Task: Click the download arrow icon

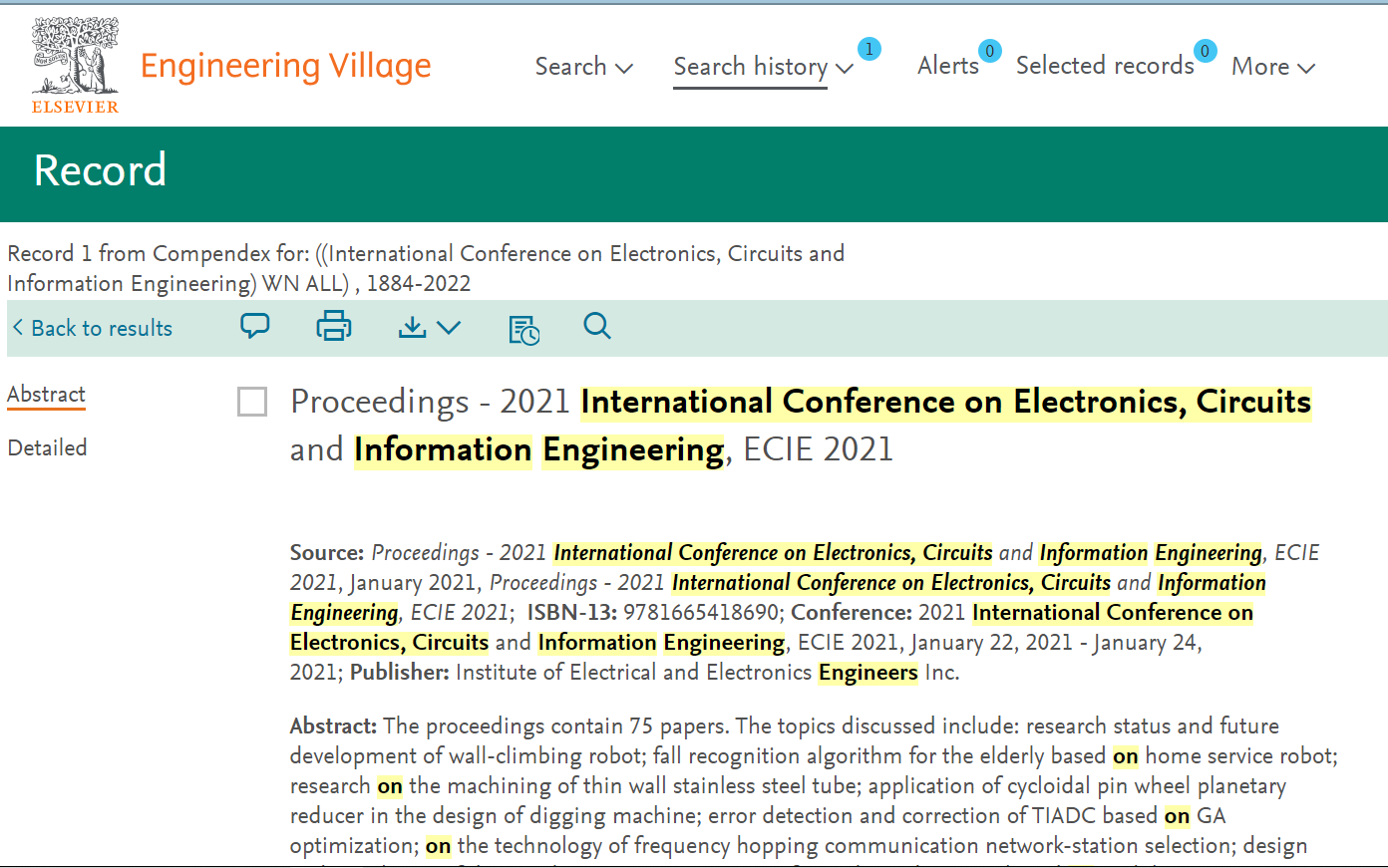Action: click(412, 327)
